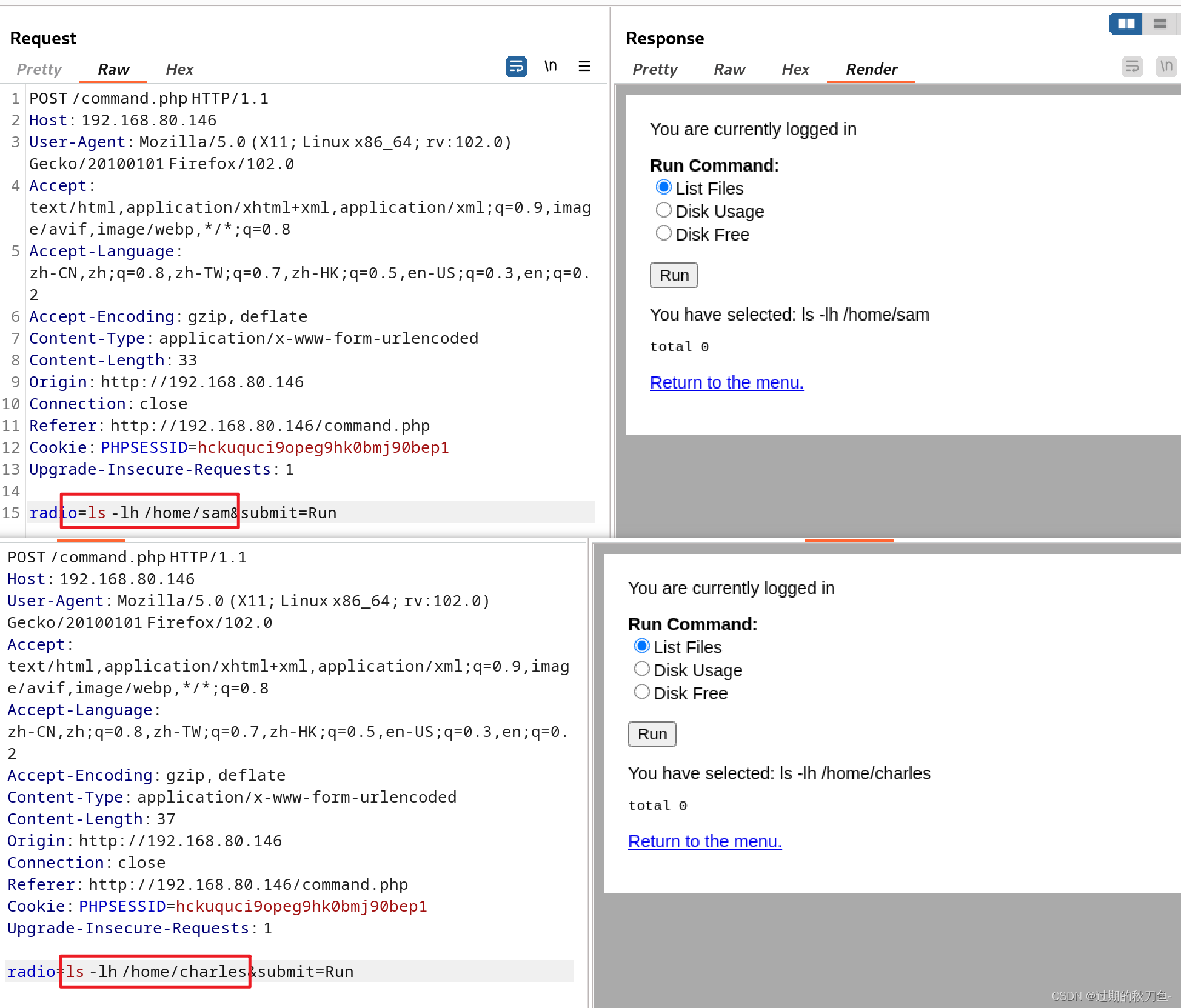Click the PHPSESSID cookie value on line 12
Viewport: 1181px width, 1008px height.
(x=323, y=447)
